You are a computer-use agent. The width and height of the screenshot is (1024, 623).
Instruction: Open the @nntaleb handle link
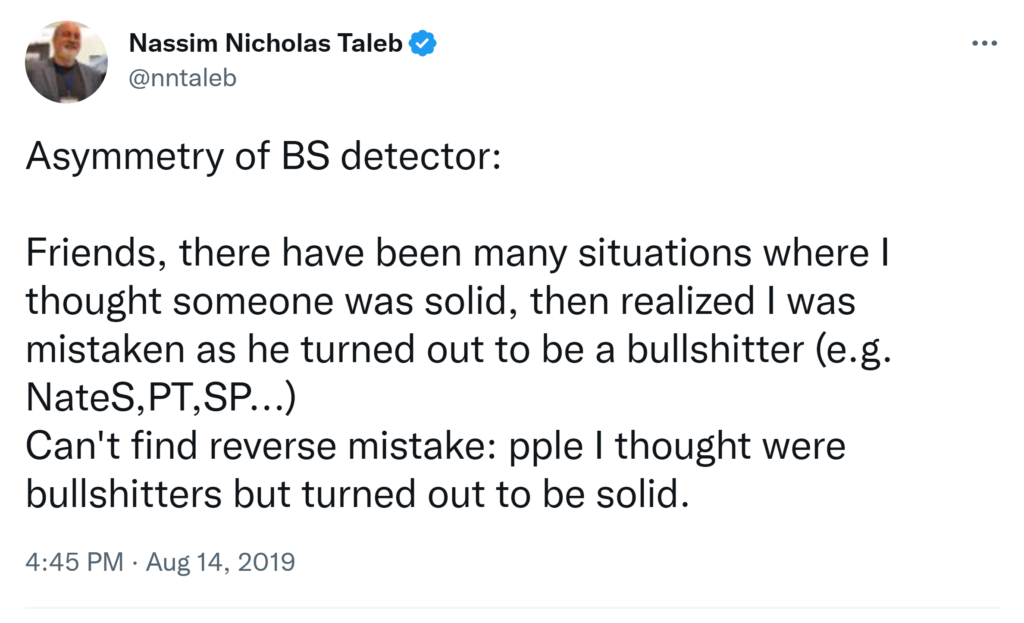[183, 77]
